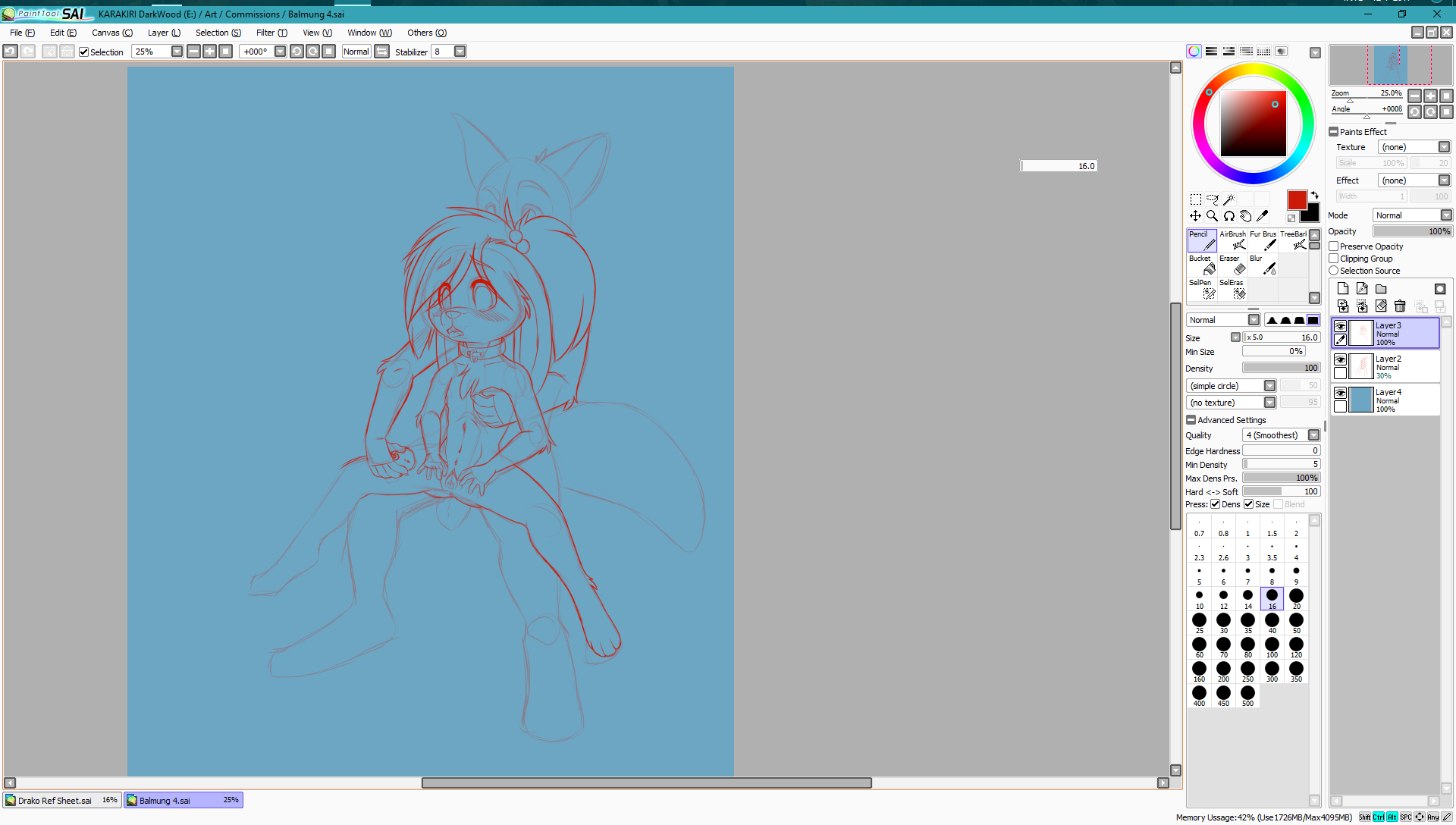The image size is (1456, 825).
Task: Click the red foreground color swatch
Action: 1297,200
